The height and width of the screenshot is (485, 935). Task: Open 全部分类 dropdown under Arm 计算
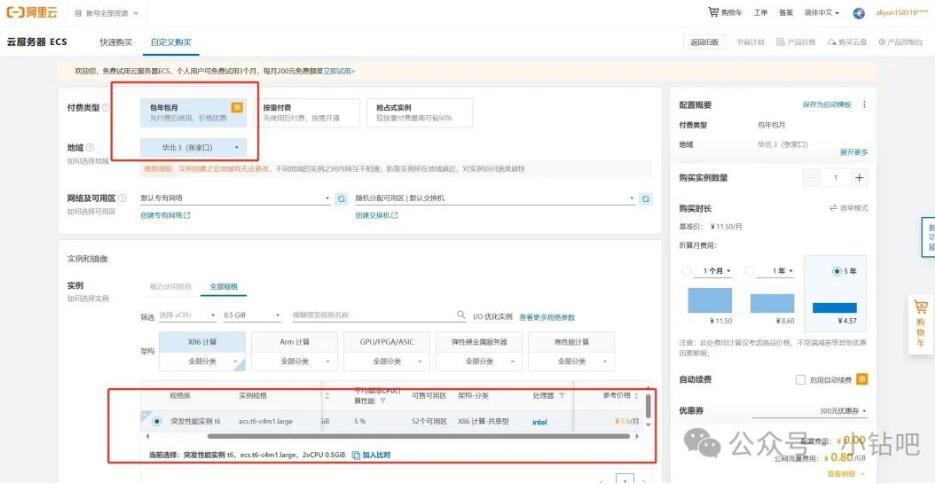pyautogui.click(x=294, y=362)
